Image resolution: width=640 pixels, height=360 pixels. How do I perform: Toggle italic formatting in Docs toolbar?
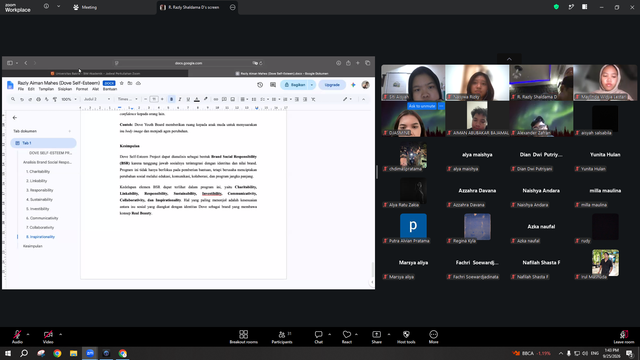(x=180, y=99)
